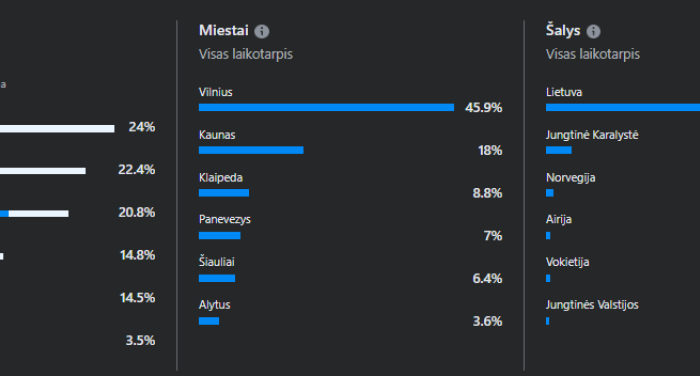Click the Airija country bar
700x376 pixels.
tap(548, 235)
